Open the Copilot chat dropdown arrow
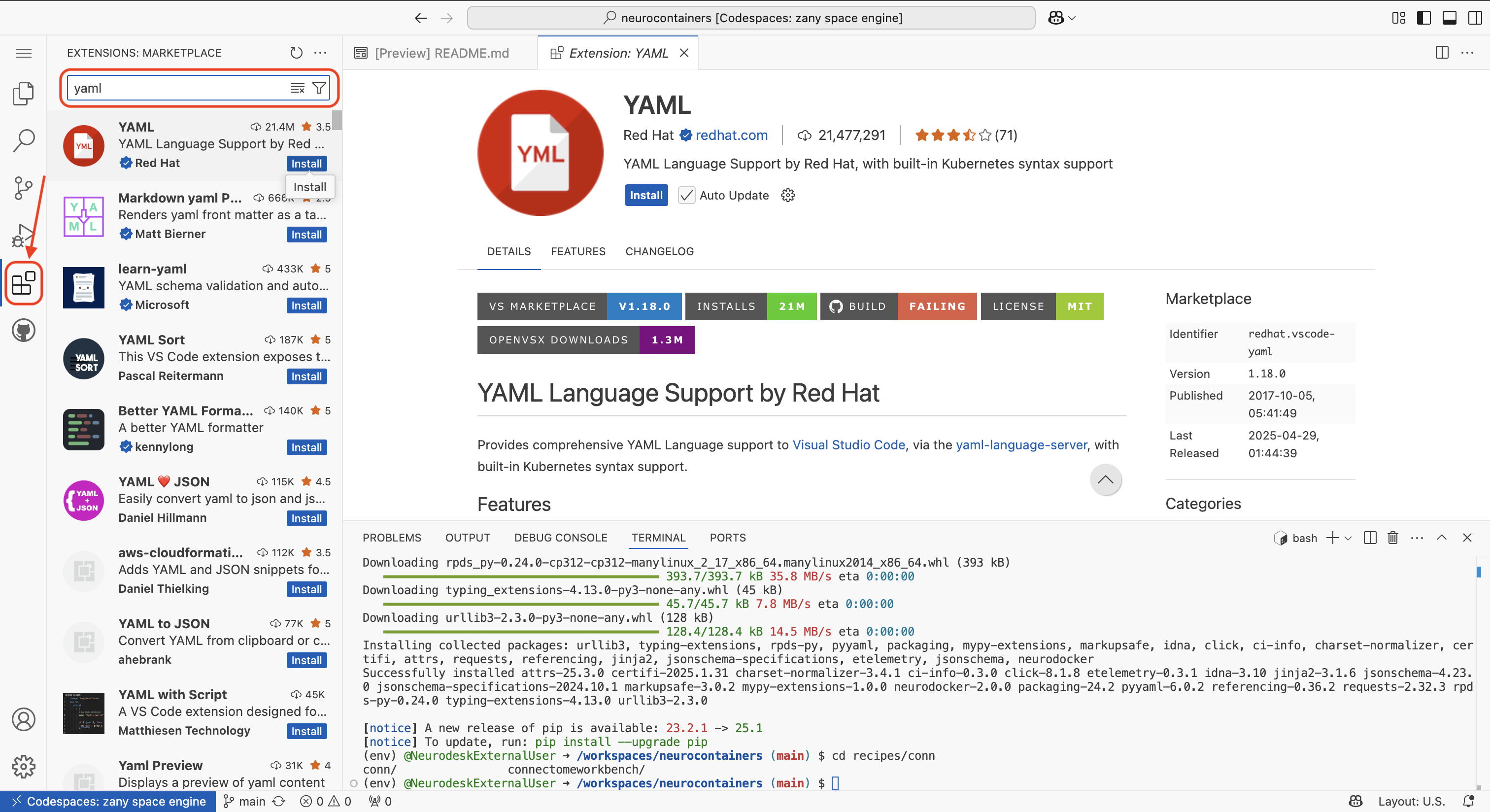The image size is (1490, 812). coord(1072,18)
